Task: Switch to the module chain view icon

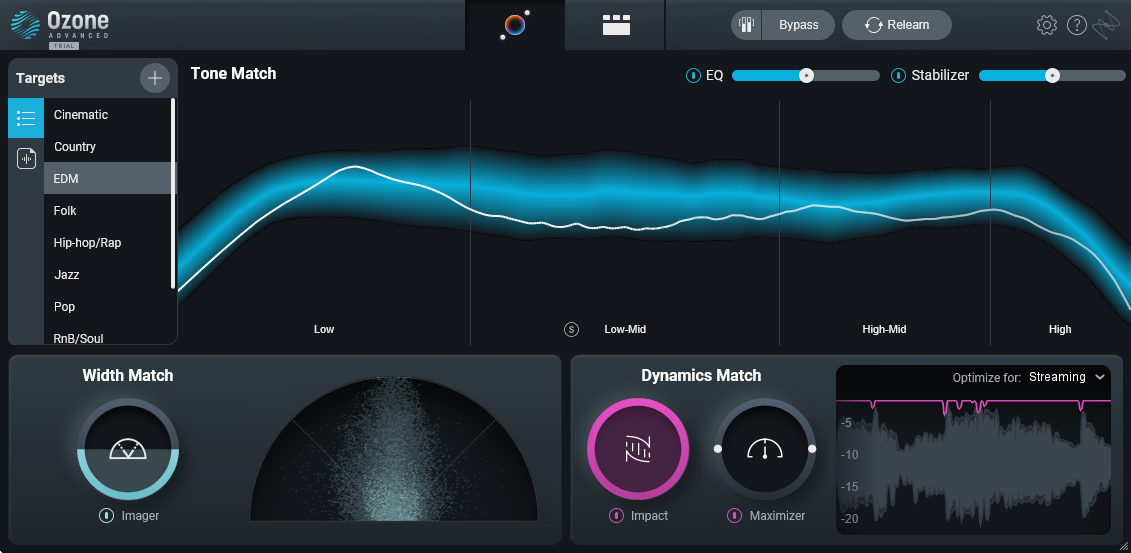Action: click(x=616, y=25)
